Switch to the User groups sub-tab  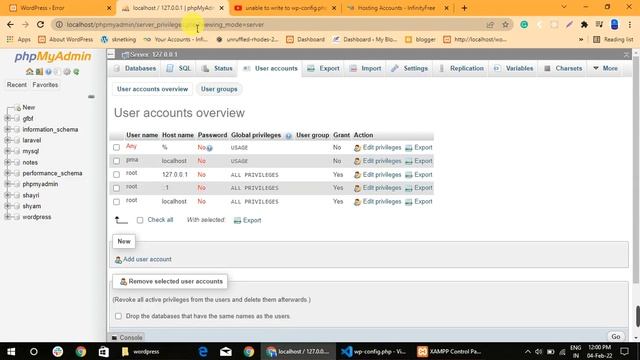(219, 89)
